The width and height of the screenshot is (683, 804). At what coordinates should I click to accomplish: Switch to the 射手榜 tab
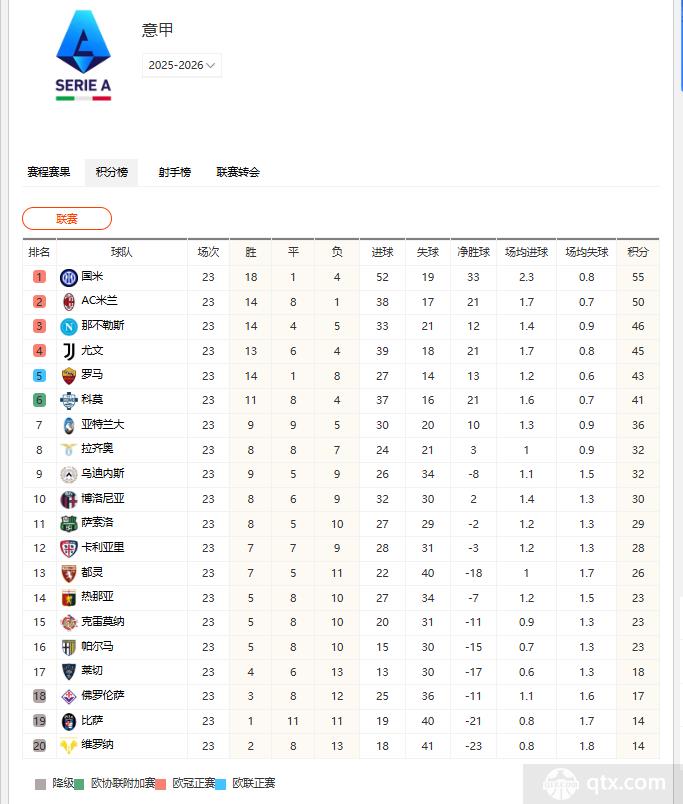(x=174, y=172)
